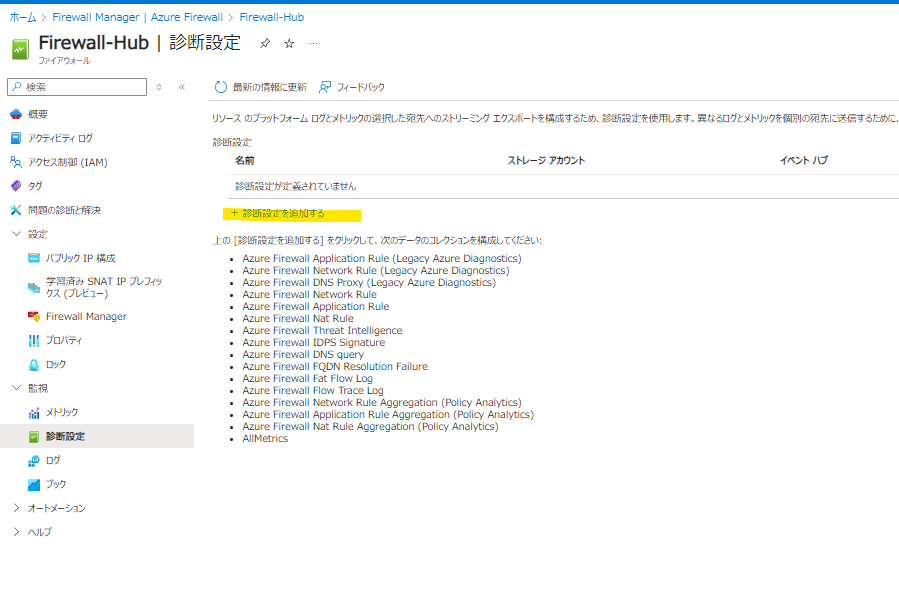899x591 pixels.
Task: Click Azure Firewall Flow Trace Log text
Action: (313, 391)
